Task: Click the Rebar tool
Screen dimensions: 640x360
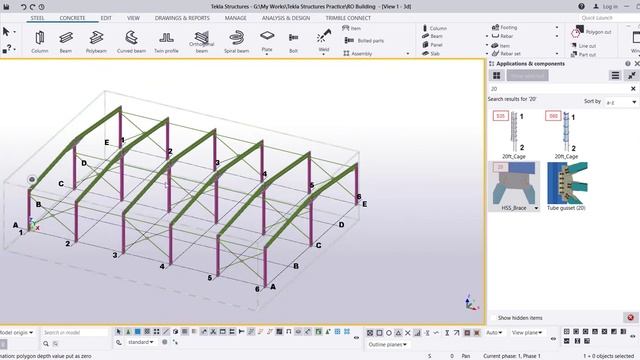Action: click(x=502, y=36)
